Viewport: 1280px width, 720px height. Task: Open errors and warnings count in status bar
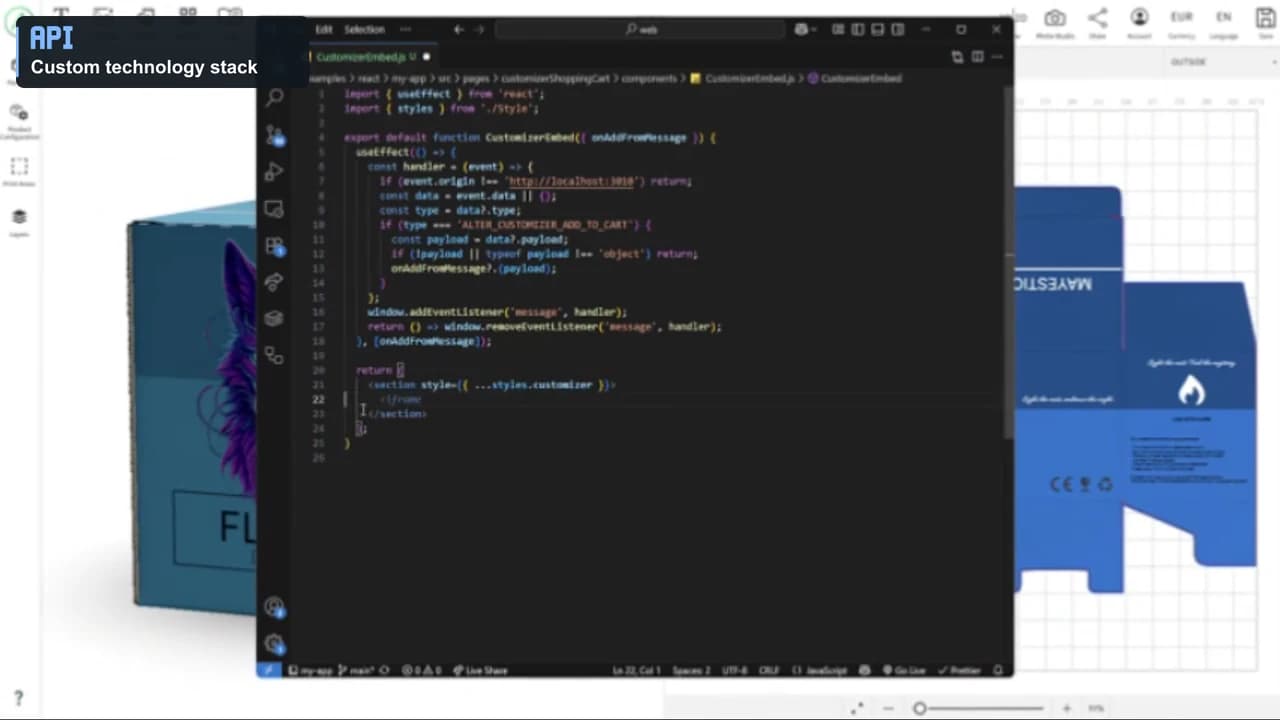click(x=421, y=670)
